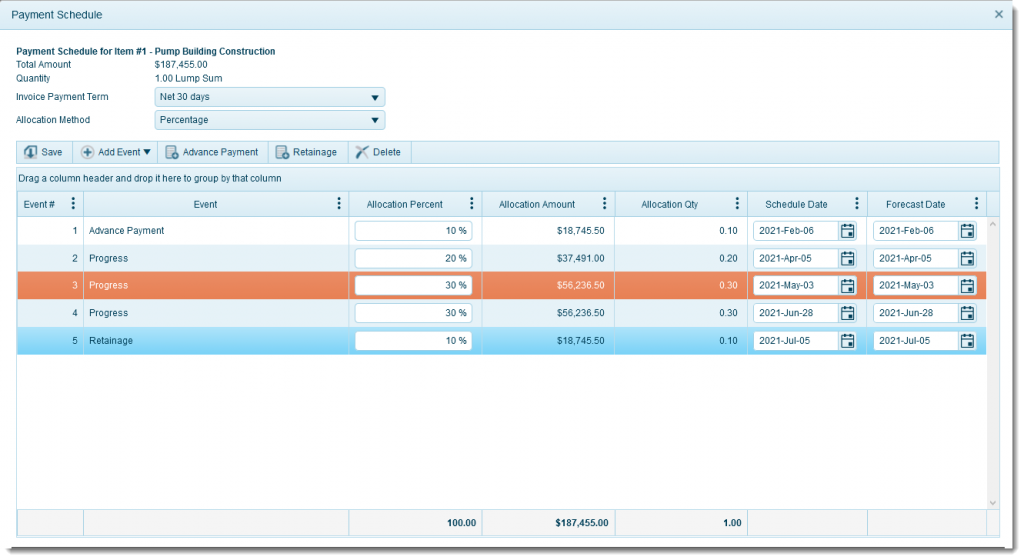
Task: Open calendar for 2021-Apr-05 Schedule Date
Action: pyautogui.click(x=847, y=258)
